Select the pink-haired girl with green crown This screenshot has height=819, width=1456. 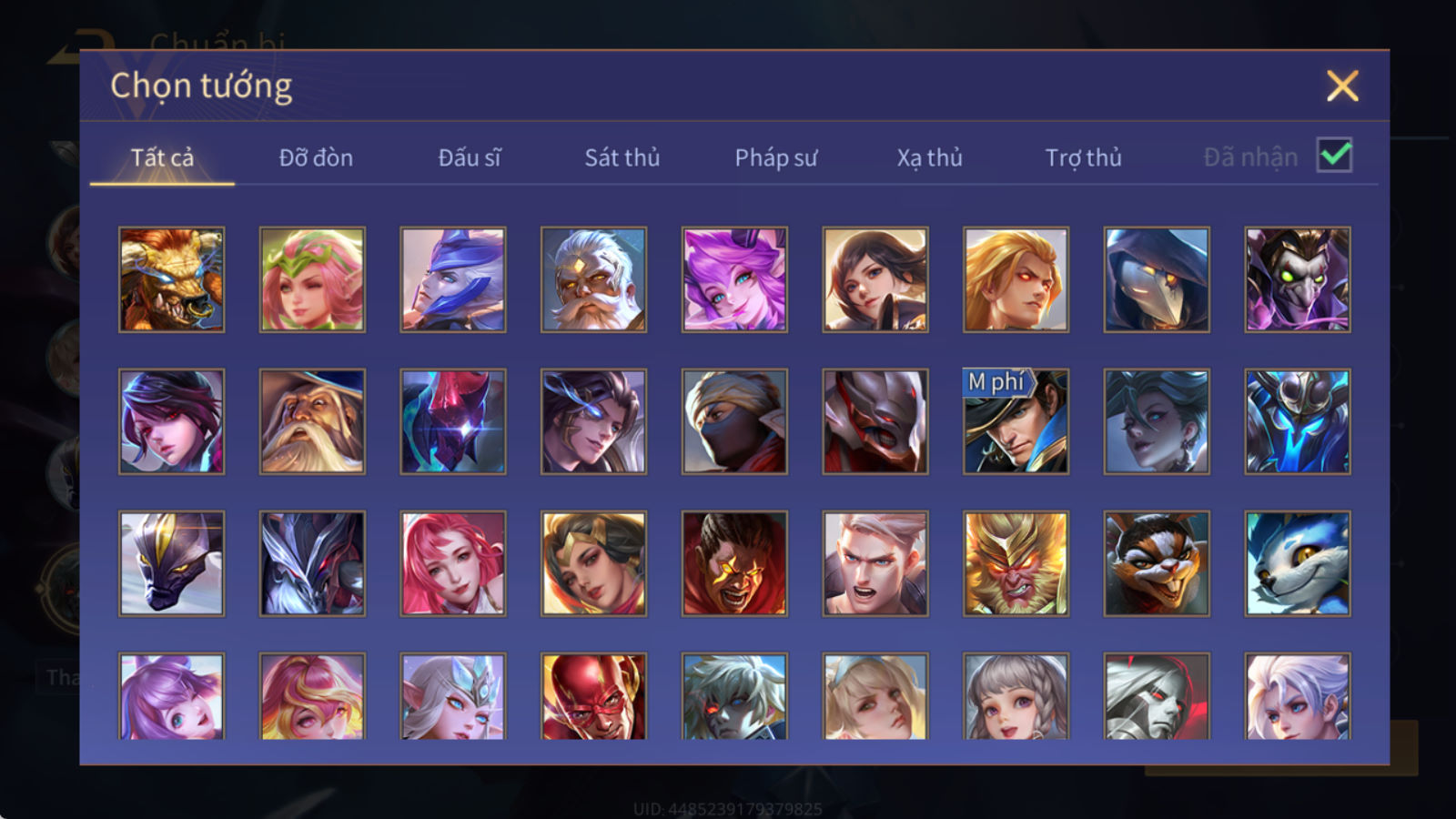(312, 279)
